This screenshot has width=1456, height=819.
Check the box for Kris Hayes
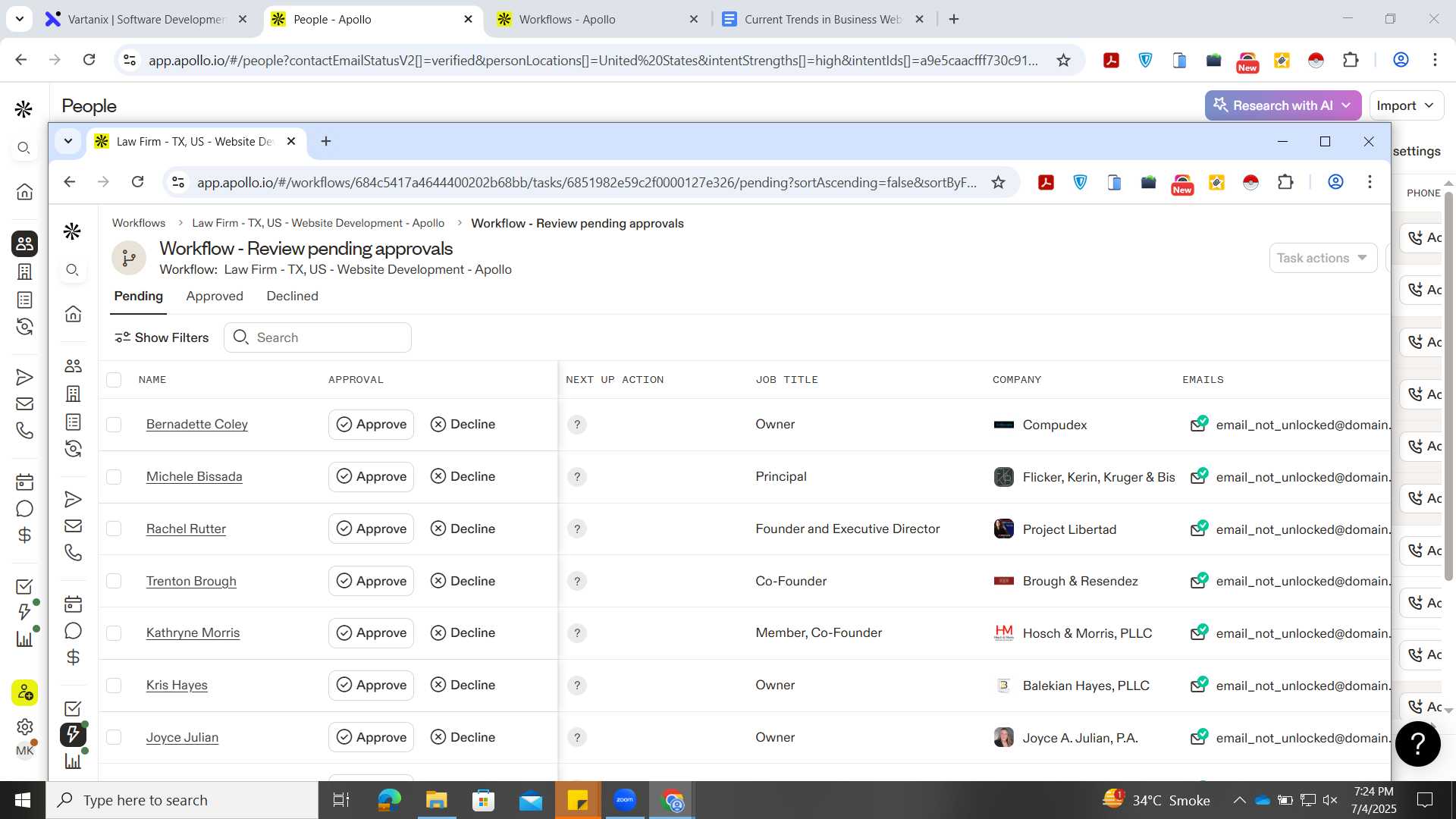click(114, 686)
